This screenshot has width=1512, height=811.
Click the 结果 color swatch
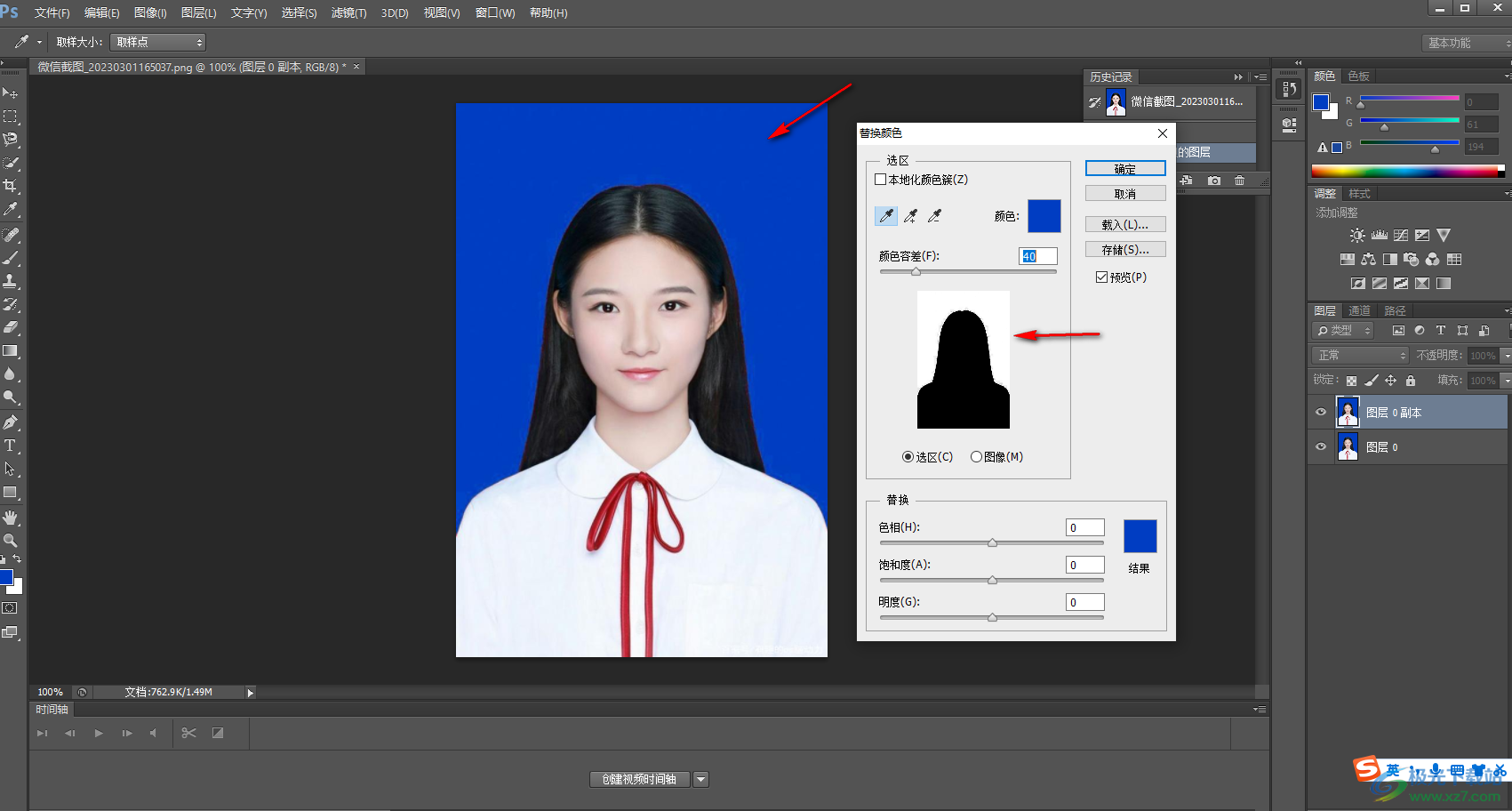coord(1140,536)
